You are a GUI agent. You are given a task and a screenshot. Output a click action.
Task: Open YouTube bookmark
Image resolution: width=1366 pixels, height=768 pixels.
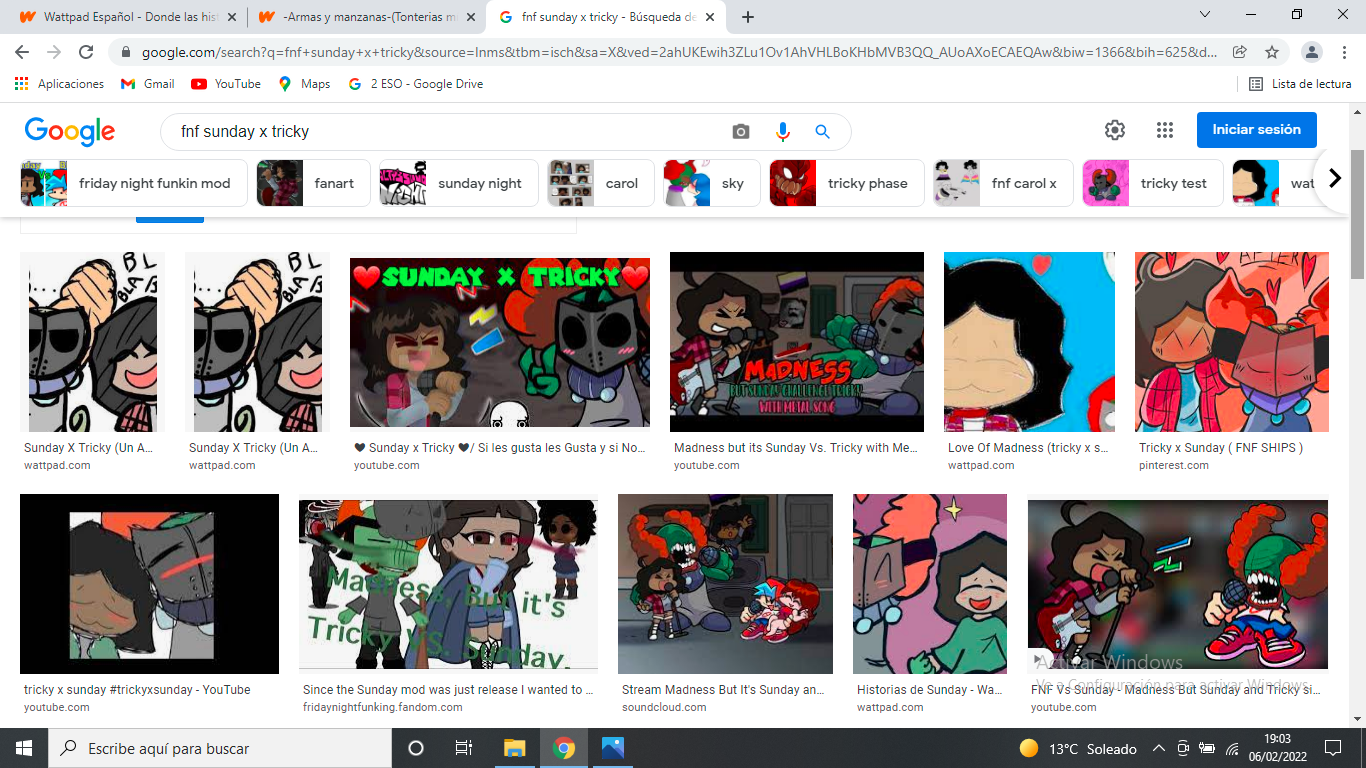(x=226, y=84)
